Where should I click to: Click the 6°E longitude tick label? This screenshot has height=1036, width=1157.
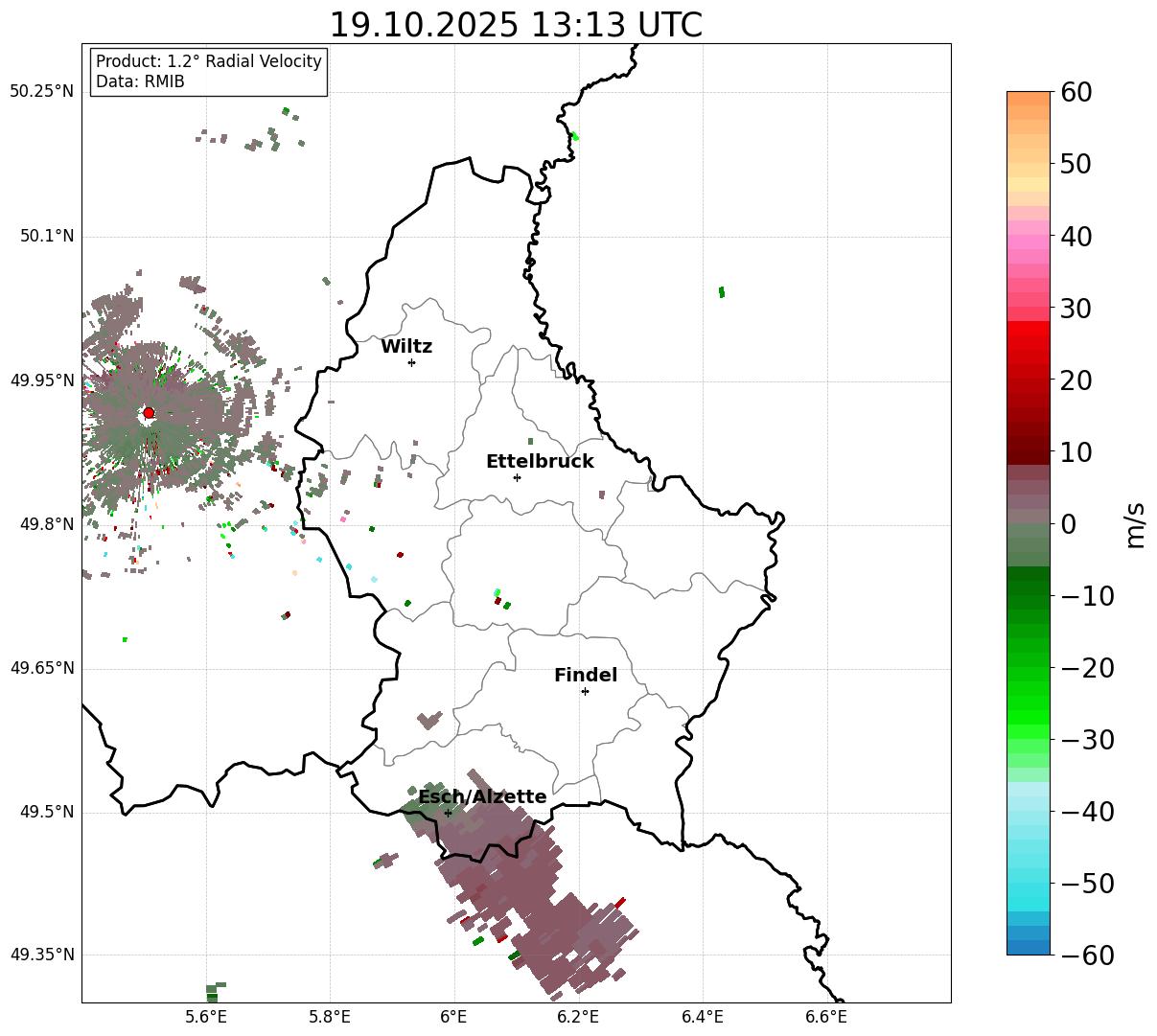click(453, 1017)
